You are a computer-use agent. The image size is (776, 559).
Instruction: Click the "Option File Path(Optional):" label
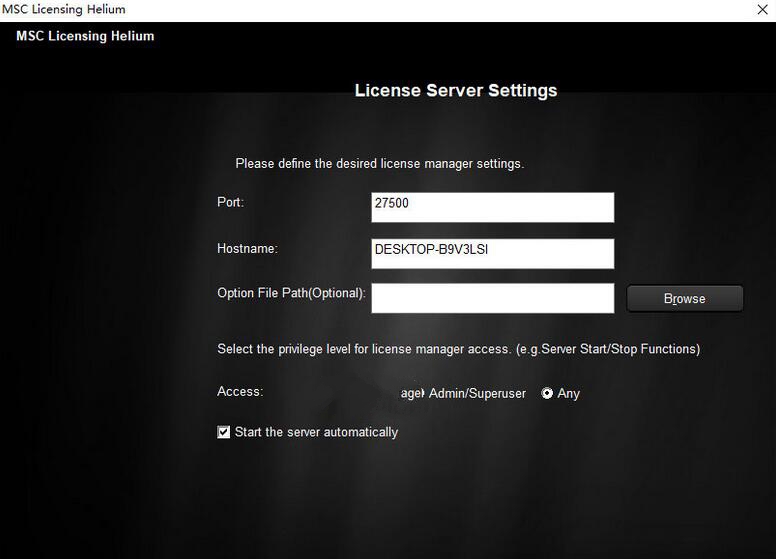[291, 293]
